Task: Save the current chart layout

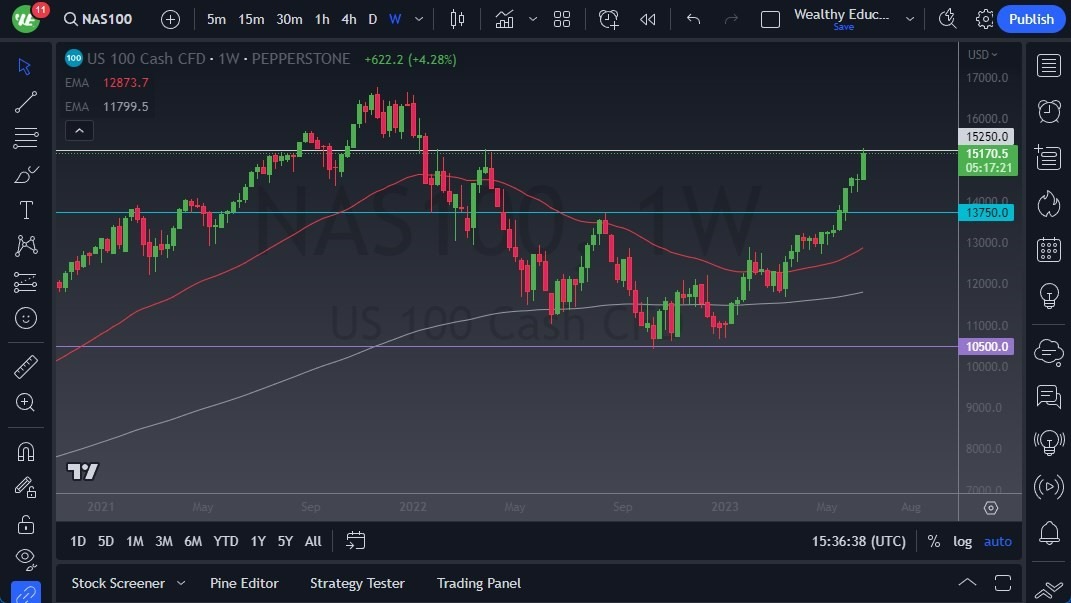Action: (843, 27)
